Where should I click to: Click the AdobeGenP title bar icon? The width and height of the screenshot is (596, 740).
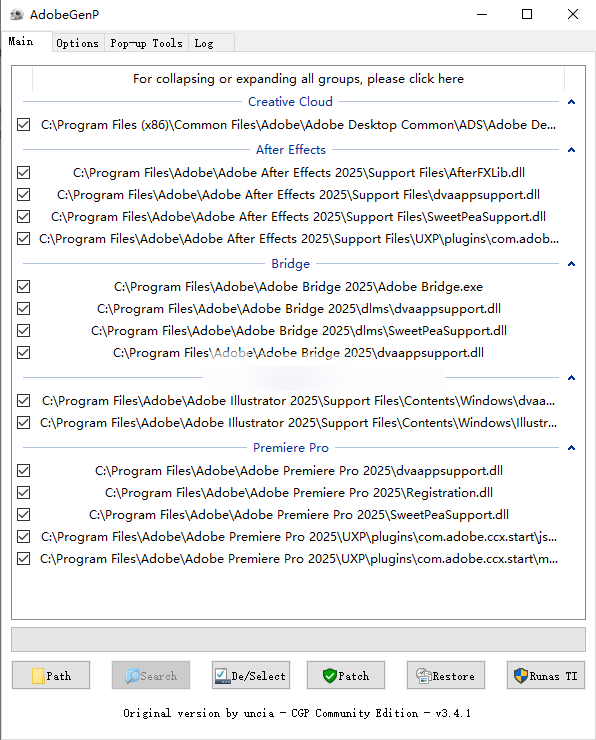[x=17, y=14]
